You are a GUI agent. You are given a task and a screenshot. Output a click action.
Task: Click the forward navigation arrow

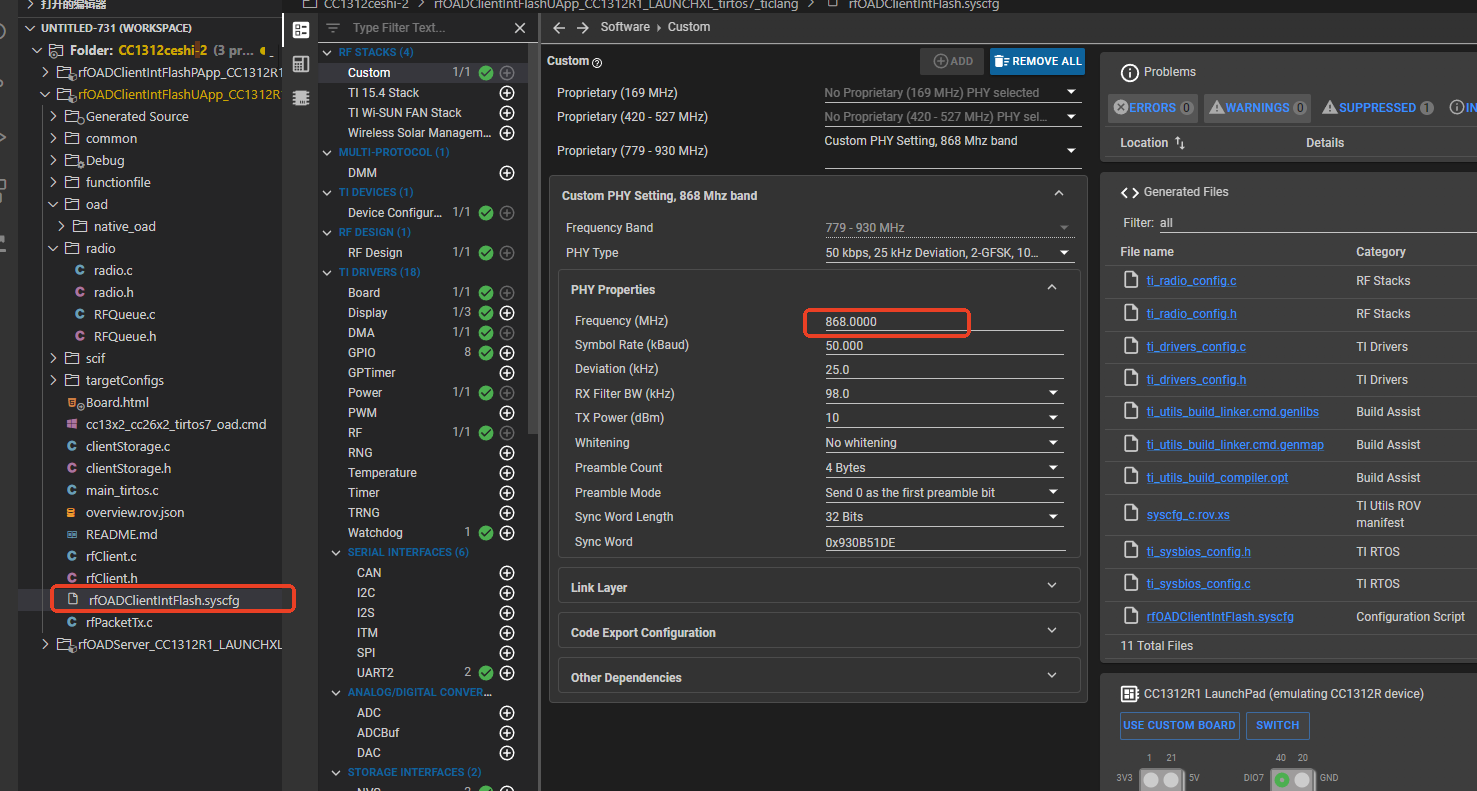pyautogui.click(x=584, y=27)
